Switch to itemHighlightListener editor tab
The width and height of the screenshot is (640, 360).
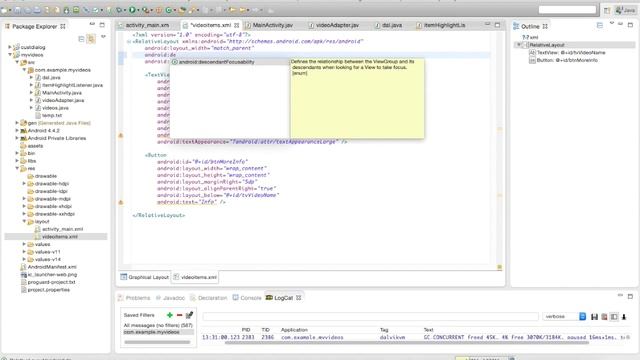[x=441, y=25]
